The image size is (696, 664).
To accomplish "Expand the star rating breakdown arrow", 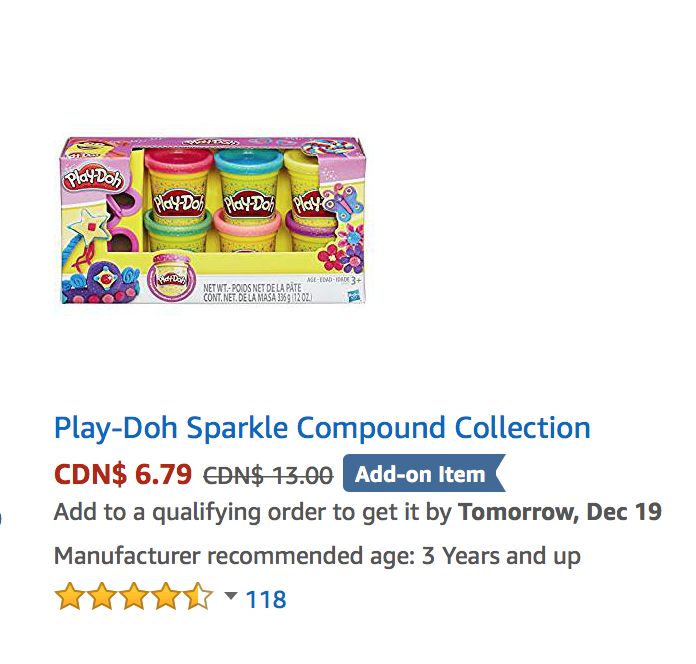I will point(231,595).
